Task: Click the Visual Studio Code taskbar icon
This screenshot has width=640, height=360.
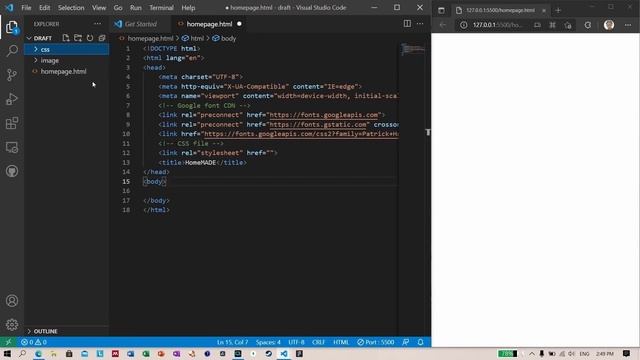Action: tap(284, 353)
